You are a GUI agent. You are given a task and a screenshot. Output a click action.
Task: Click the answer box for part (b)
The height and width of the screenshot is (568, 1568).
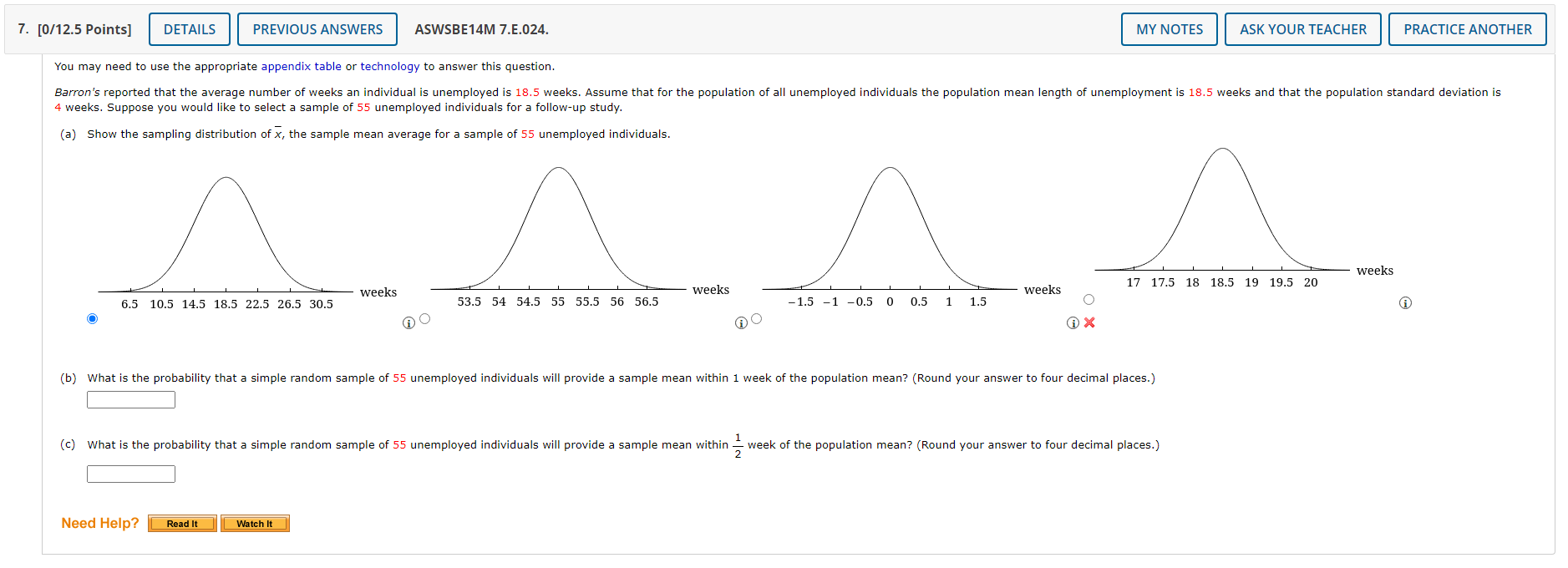pyautogui.click(x=130, y=399)
